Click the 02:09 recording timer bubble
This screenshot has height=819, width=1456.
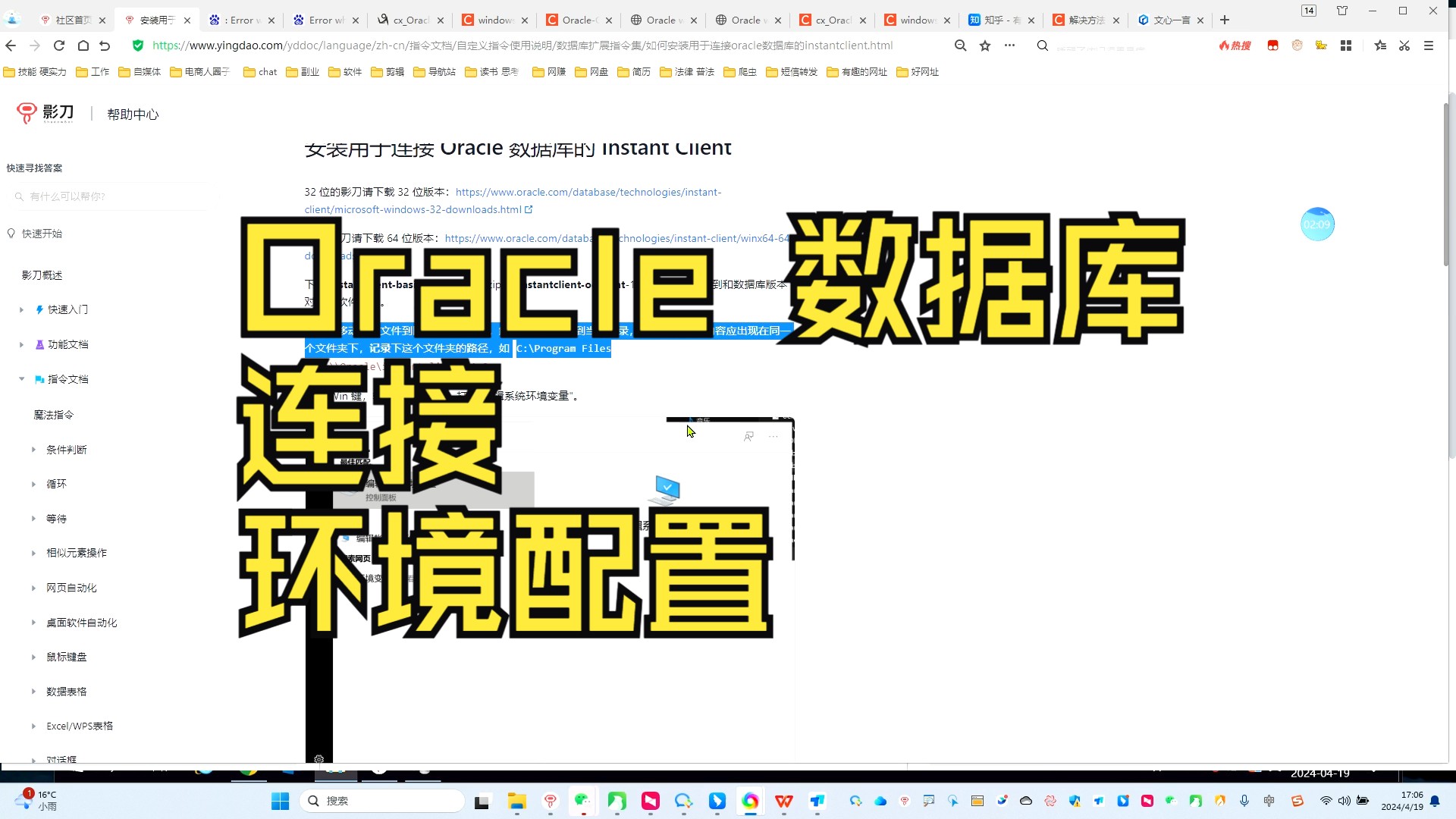pos(1317,224)
